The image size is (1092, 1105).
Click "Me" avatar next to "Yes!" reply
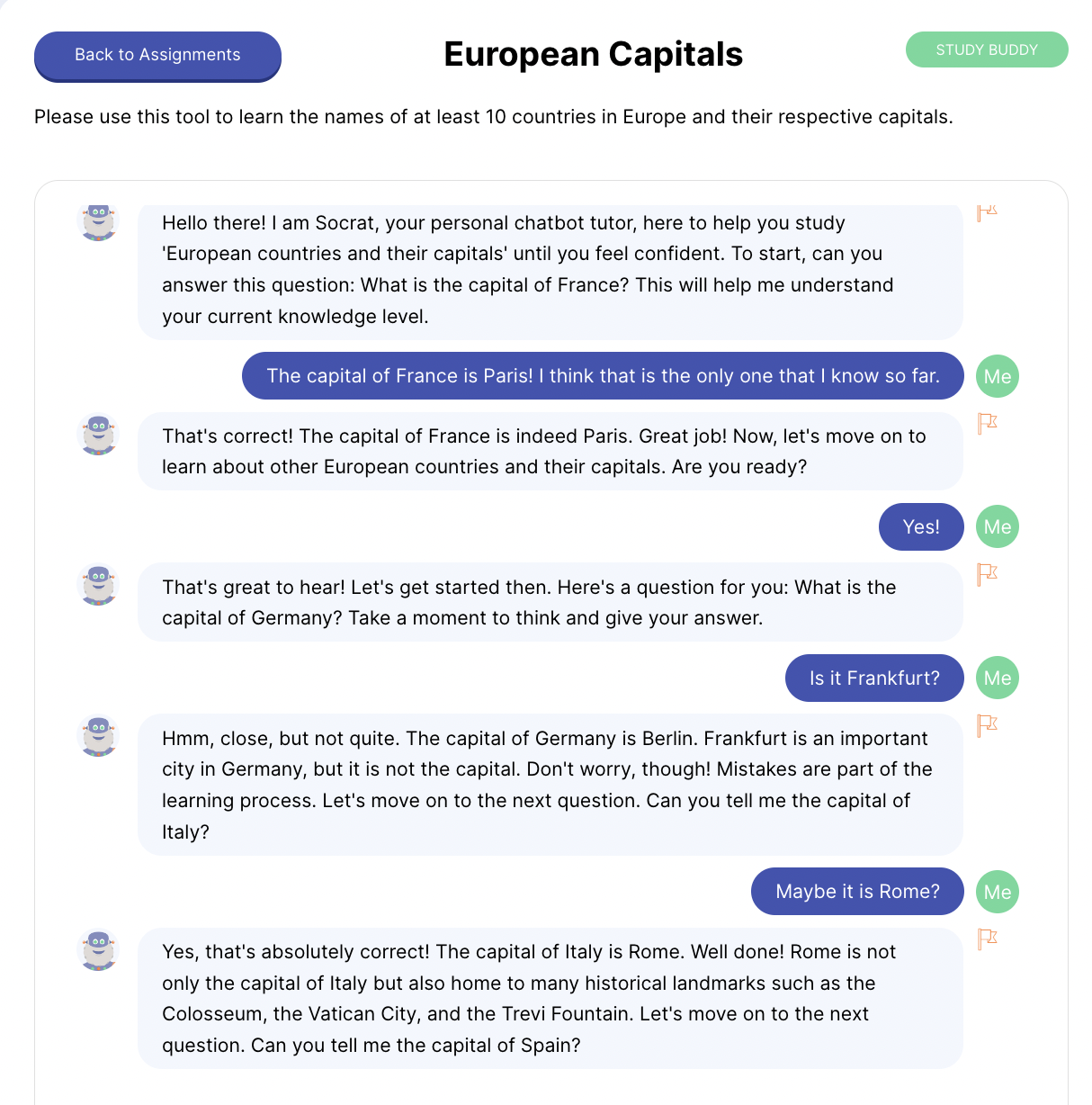[x=997, y=526]
